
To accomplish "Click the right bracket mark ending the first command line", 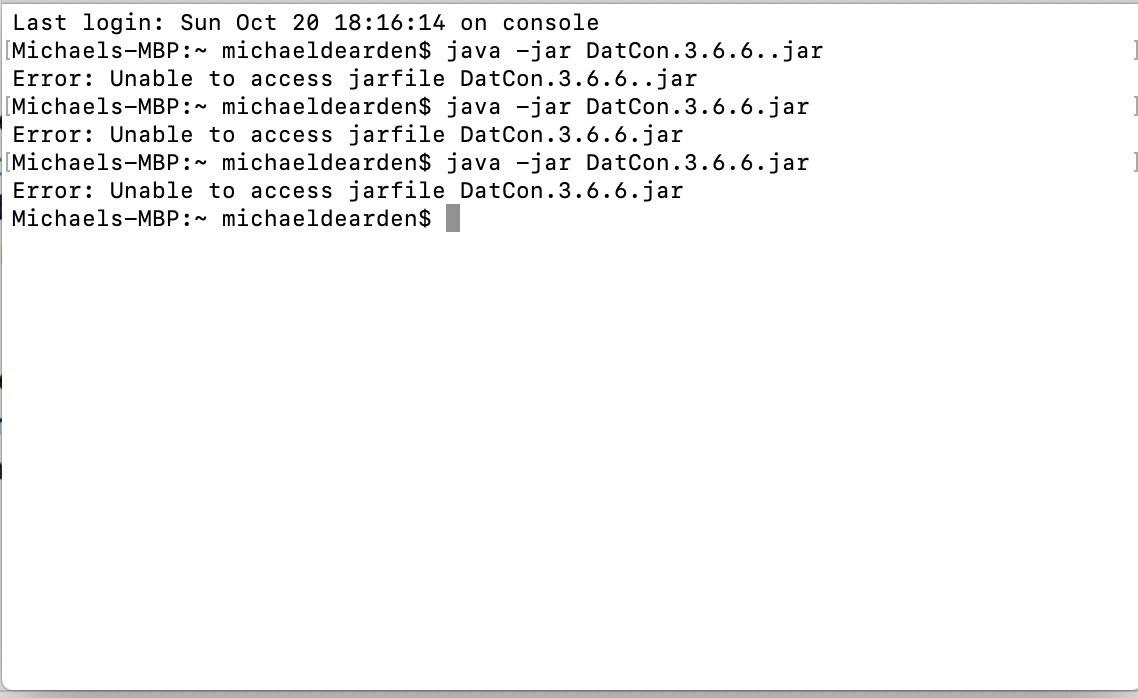I will 1134,51.
